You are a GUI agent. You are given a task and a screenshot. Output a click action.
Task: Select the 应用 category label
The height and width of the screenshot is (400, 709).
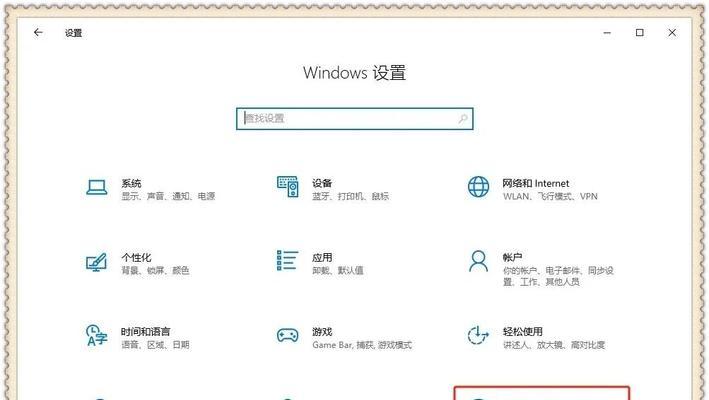(x=322, y=257)
